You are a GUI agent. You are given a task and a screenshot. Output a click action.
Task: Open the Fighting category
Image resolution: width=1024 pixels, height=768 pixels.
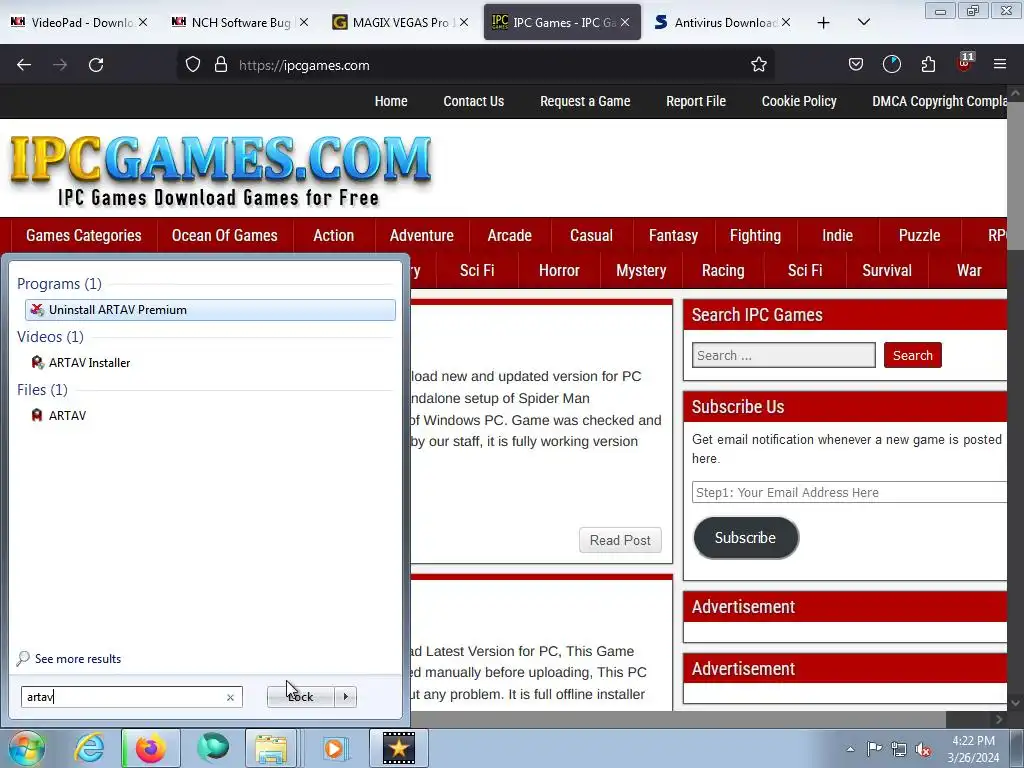[x=756, y=235]
